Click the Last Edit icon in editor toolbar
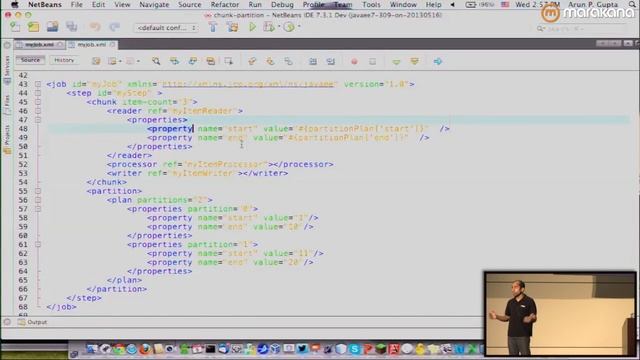Screen dimensions: 640x360 96,61
